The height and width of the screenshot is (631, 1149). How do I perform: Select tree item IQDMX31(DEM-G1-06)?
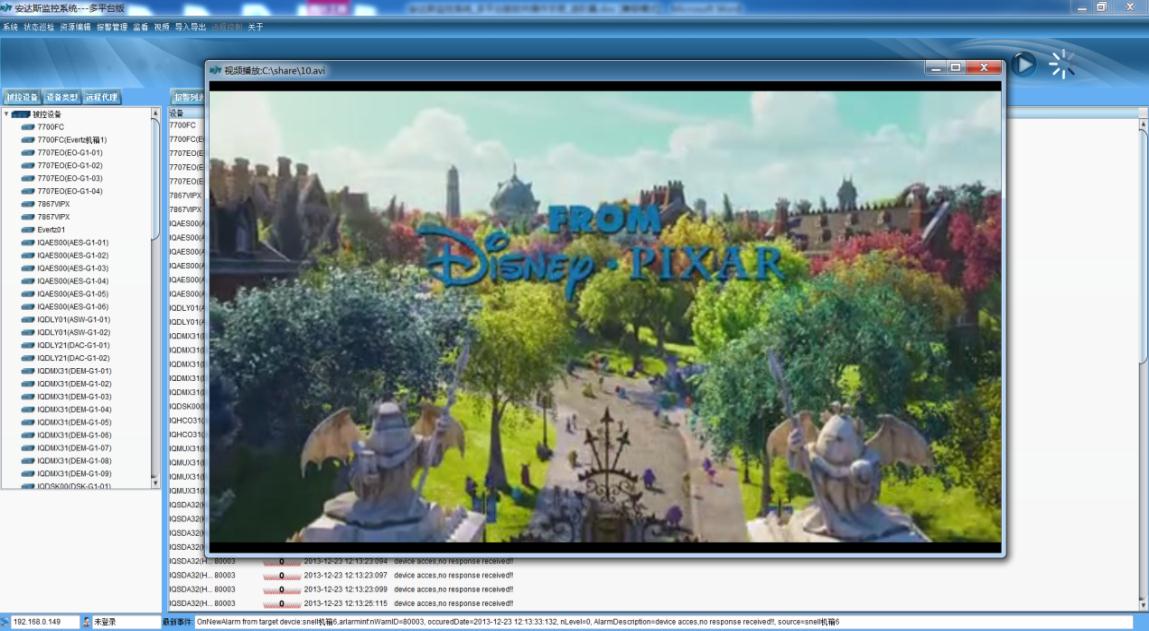pos(75,435)
